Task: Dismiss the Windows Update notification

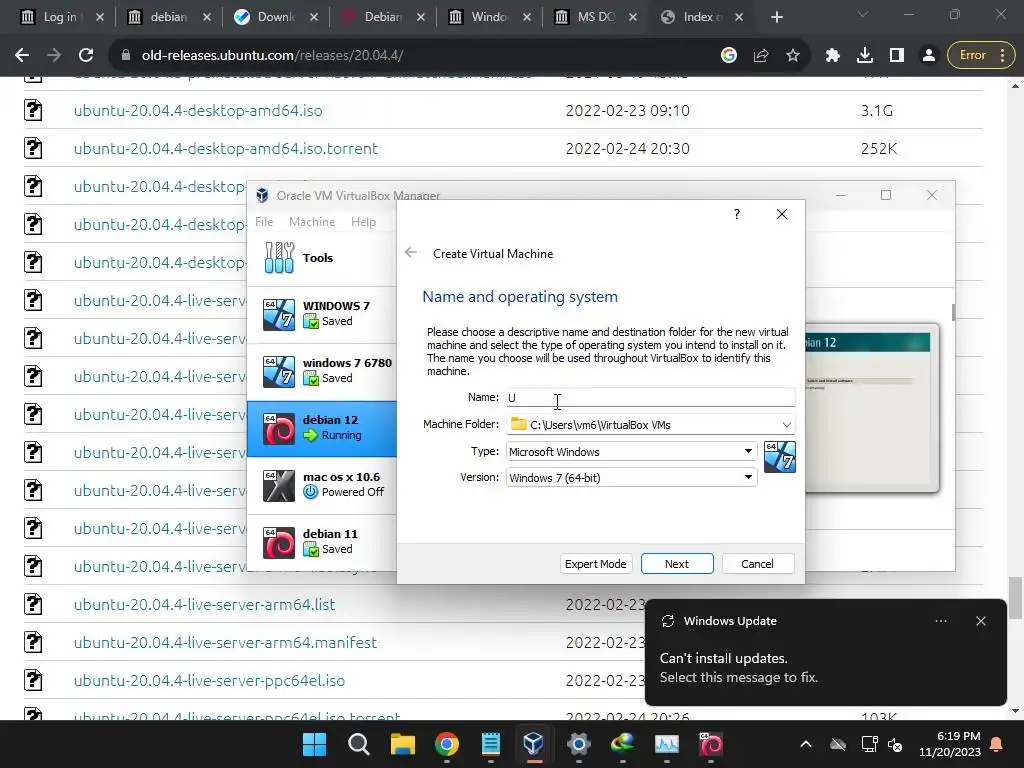Action: pos(981,621)
